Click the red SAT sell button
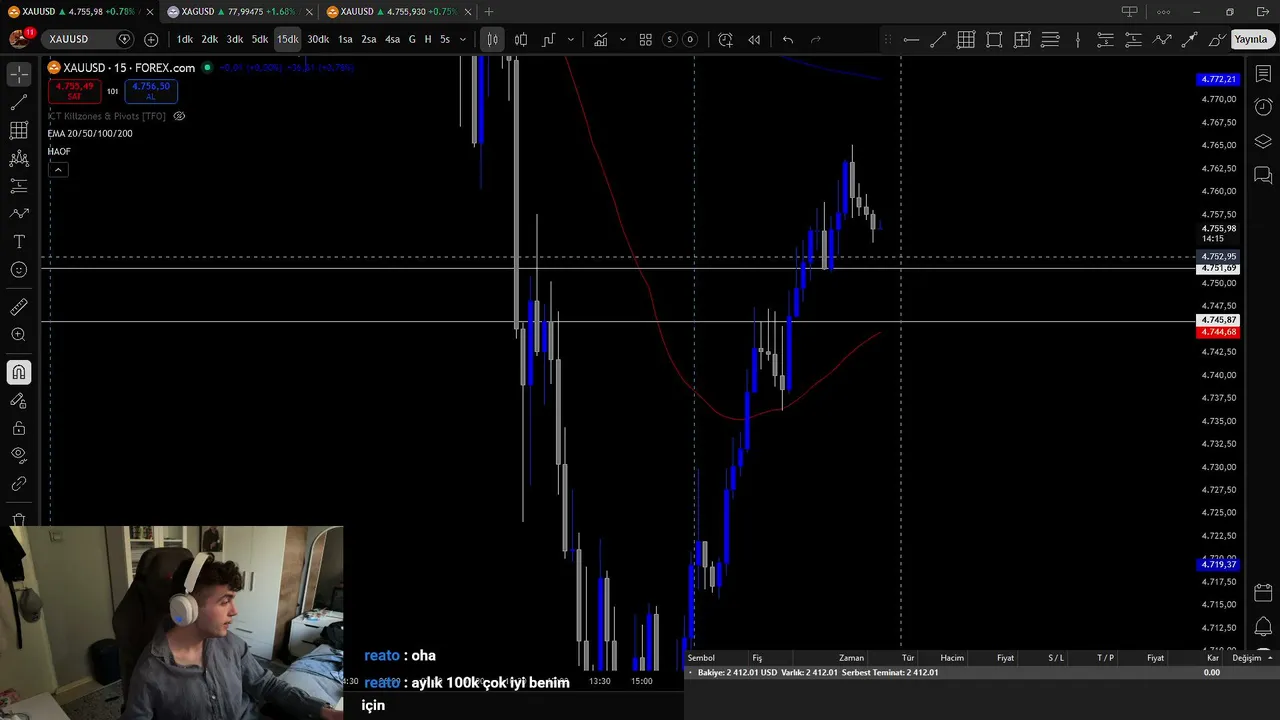The height and width of the screenshot is (720, 1280). (x=74, y=91)
